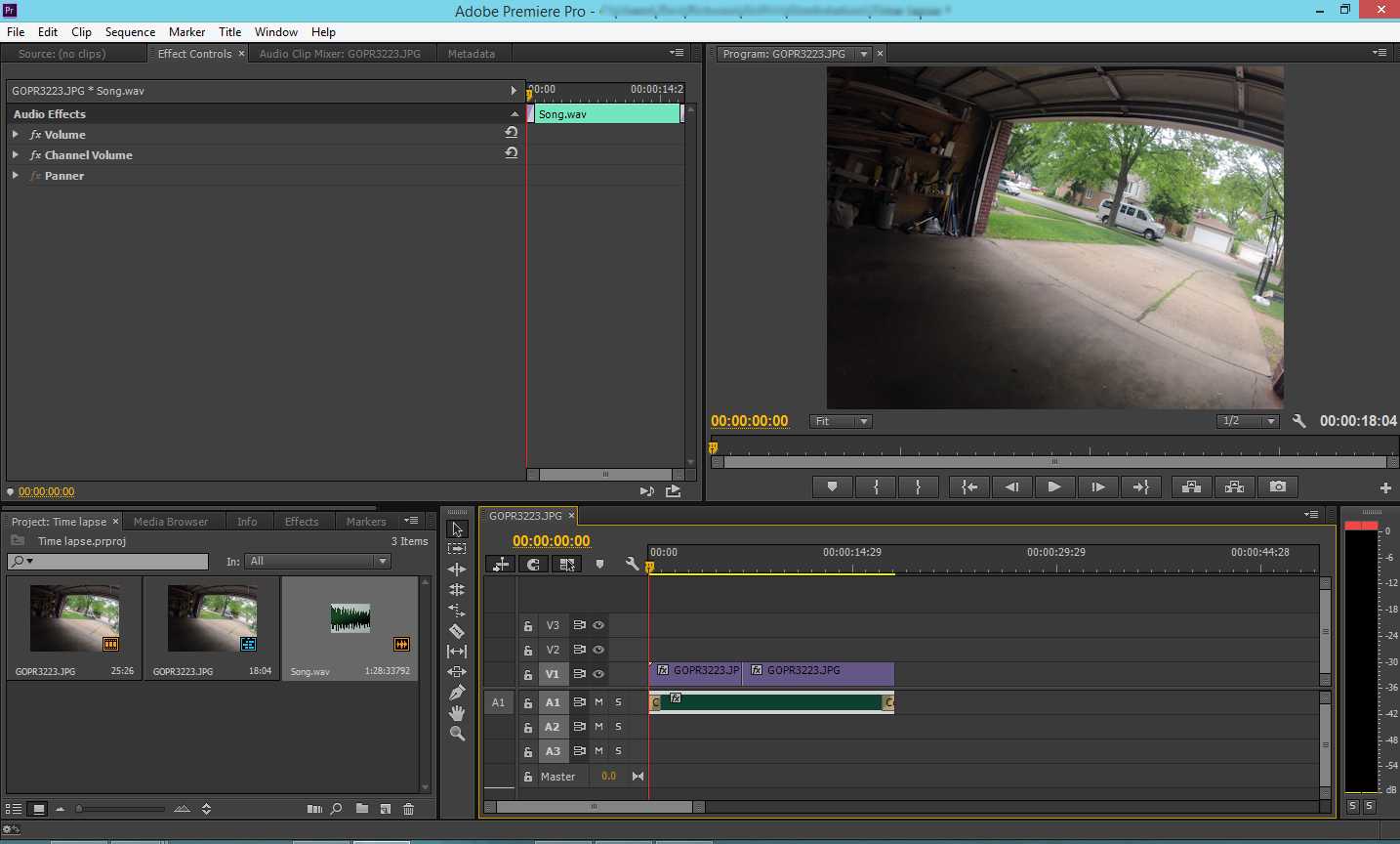Solo audio track A2
Viewport: 1400px width, 844px height.
pos(618,727)
